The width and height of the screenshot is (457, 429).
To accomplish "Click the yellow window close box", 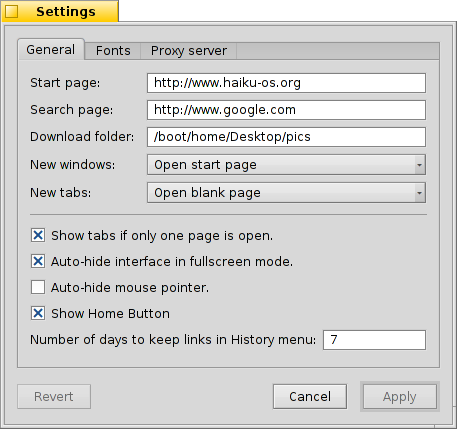I will coord(12,11).
